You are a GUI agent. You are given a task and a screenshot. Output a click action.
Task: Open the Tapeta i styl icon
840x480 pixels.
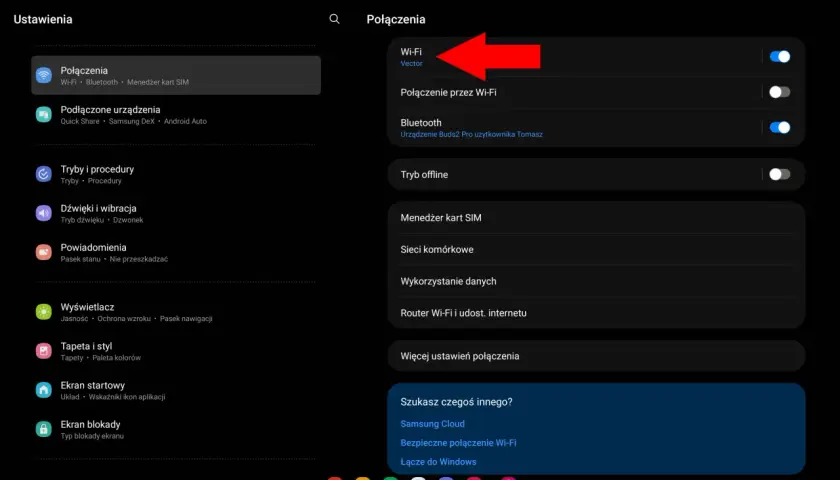tap(44, 350)
